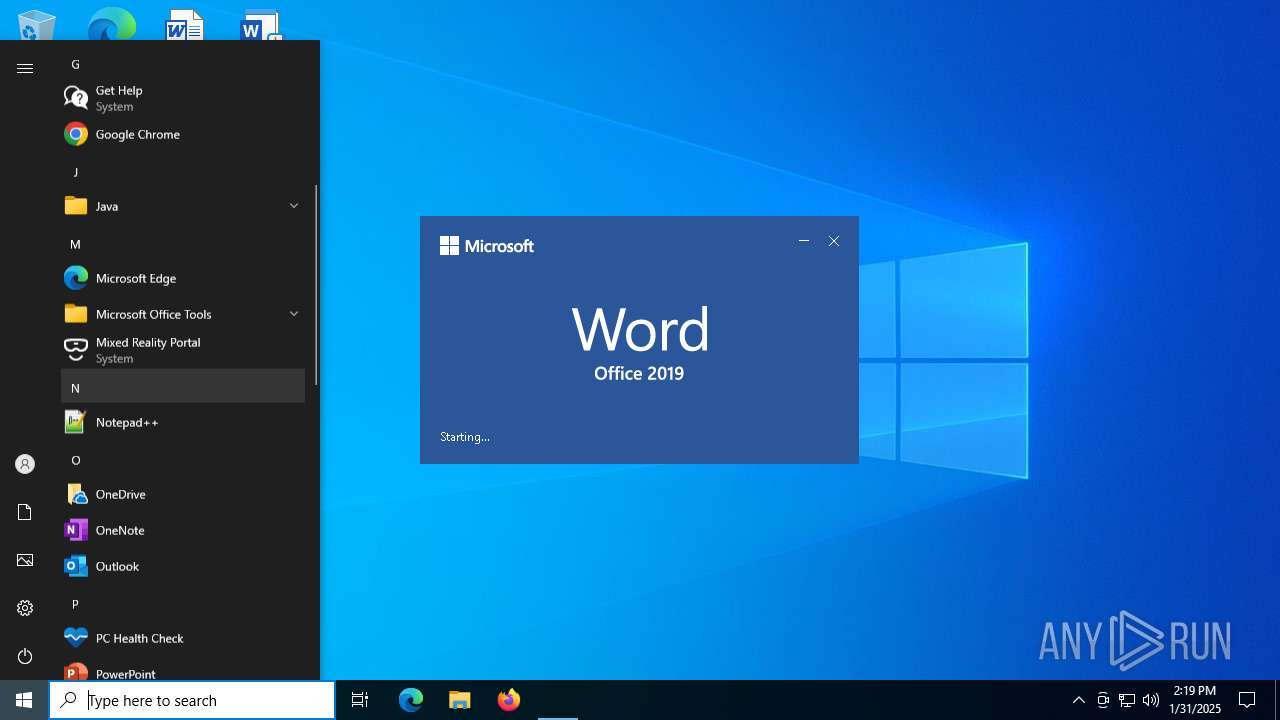Click the G letter section header
Viewport: 1280px width, 720px height.
[183, 64]
